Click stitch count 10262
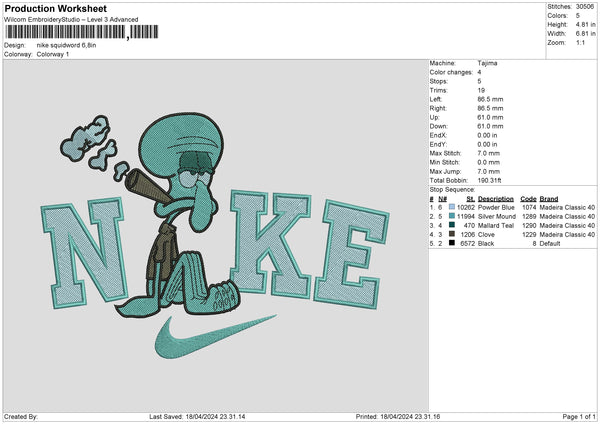Viewport: 600px width, 424px height. pos(466,207)
